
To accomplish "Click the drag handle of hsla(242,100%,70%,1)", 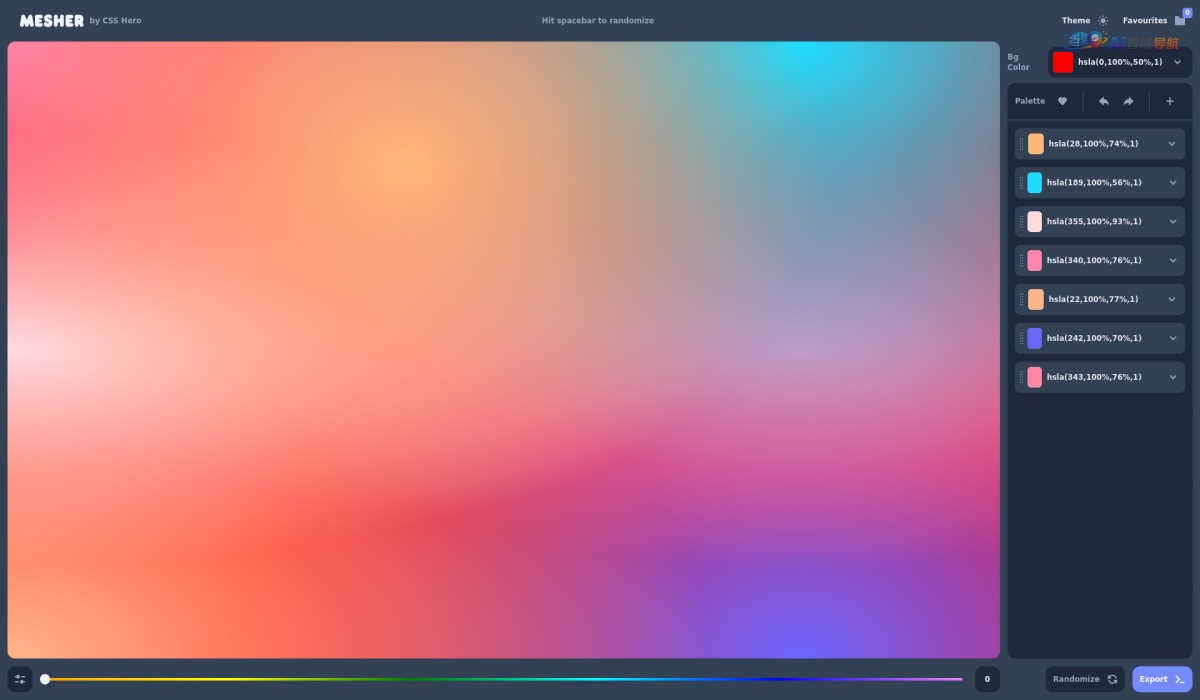I will 1021,338.
